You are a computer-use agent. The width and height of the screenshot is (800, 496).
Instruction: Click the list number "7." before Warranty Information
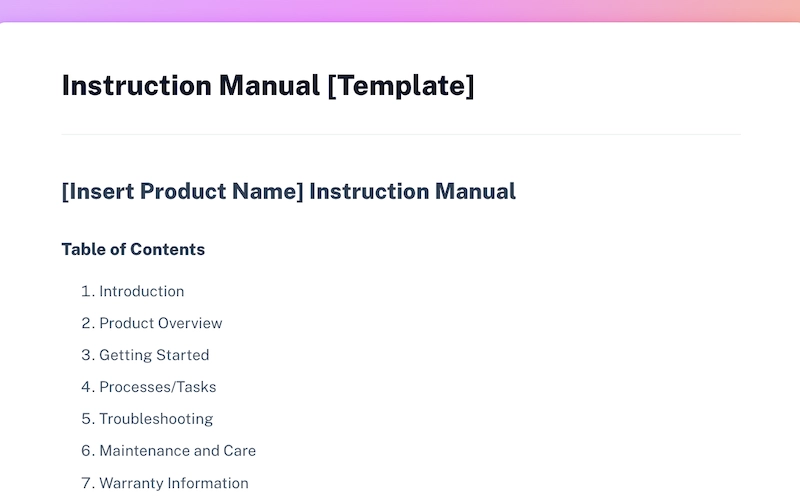[86, 483]
